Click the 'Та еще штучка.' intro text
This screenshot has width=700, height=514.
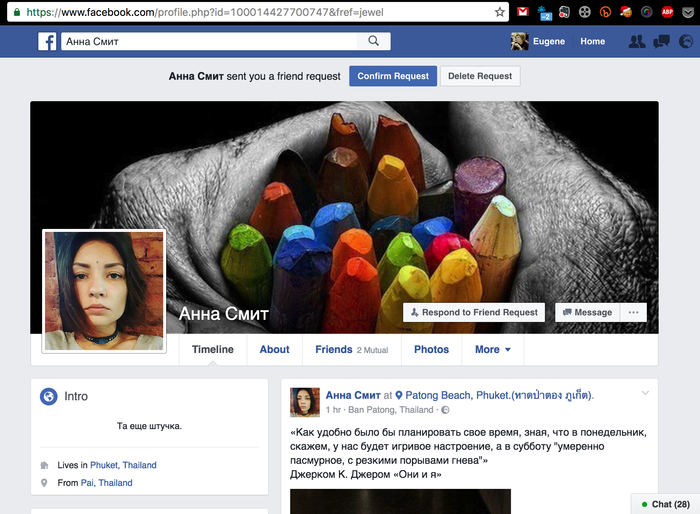click(149, 426)
